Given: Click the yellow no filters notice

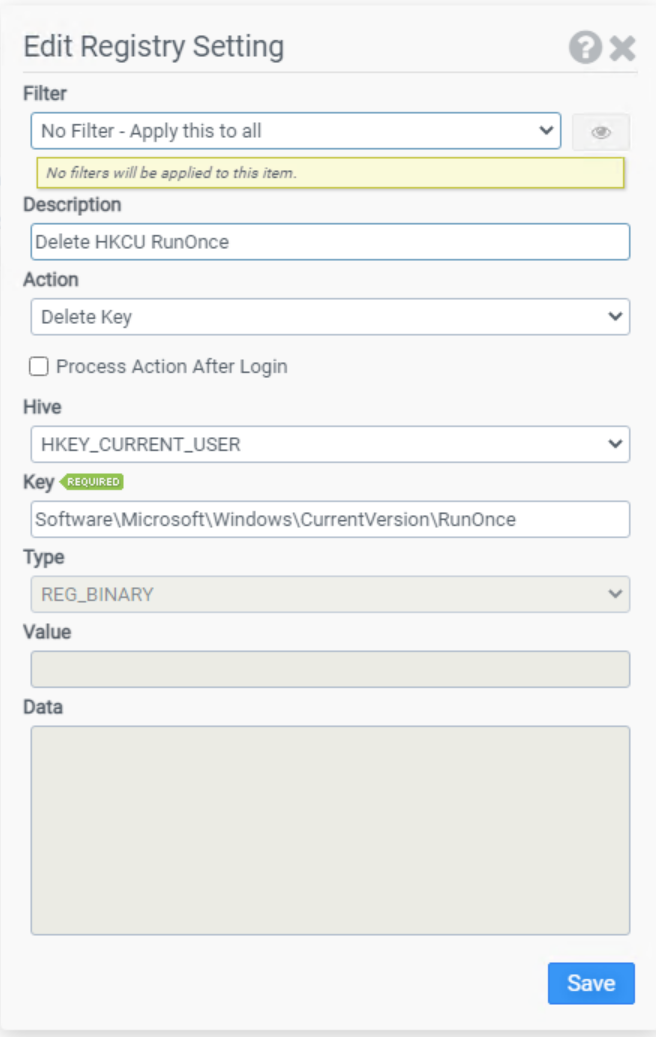Looking at the screenshot, I should pos(330,173).
